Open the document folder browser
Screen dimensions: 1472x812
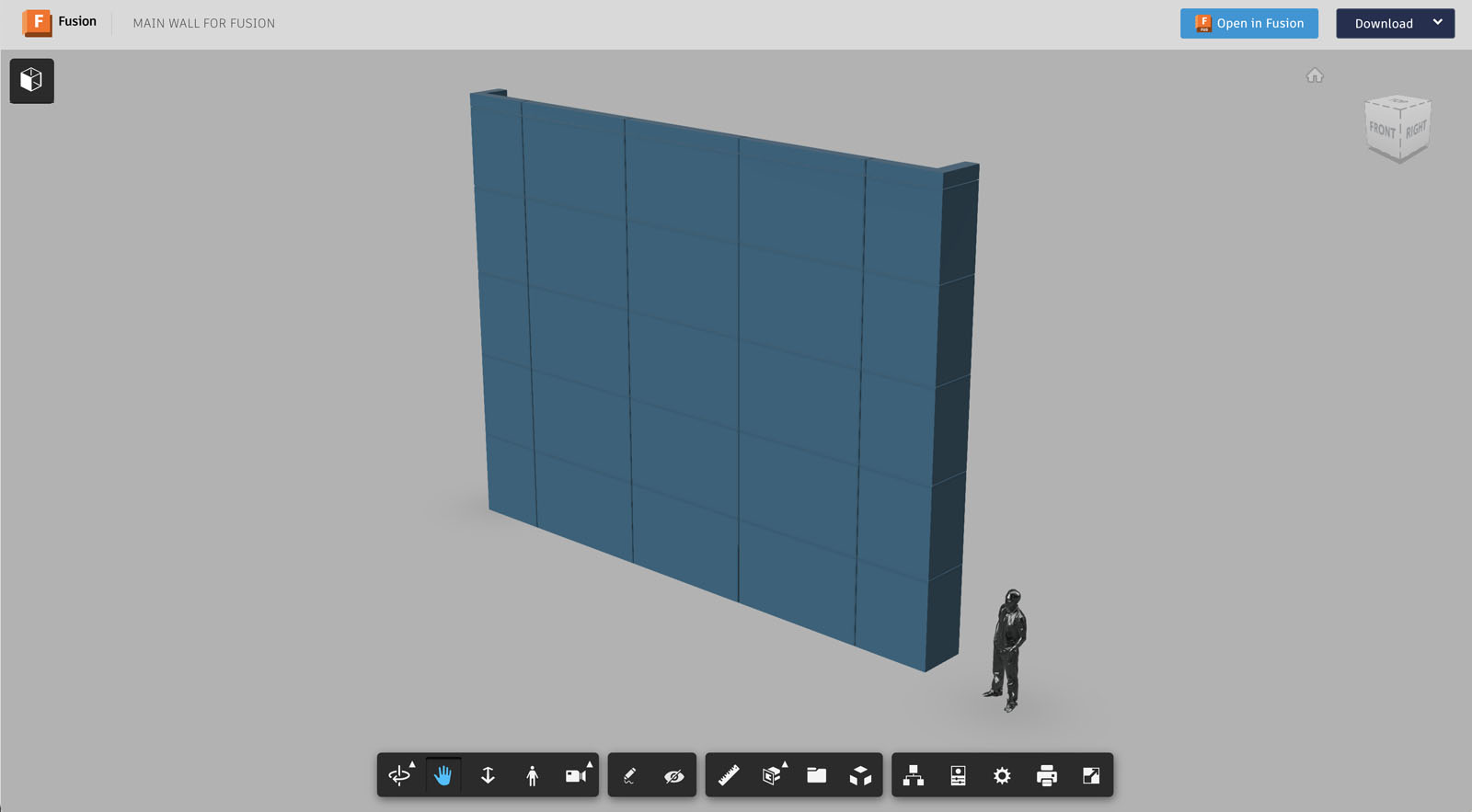coord(816,775)
